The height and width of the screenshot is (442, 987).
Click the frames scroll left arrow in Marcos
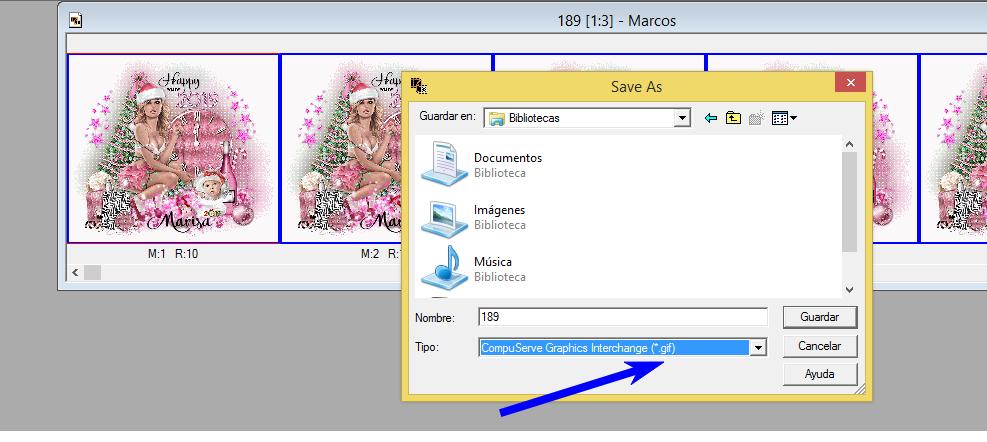coord(76,273)
